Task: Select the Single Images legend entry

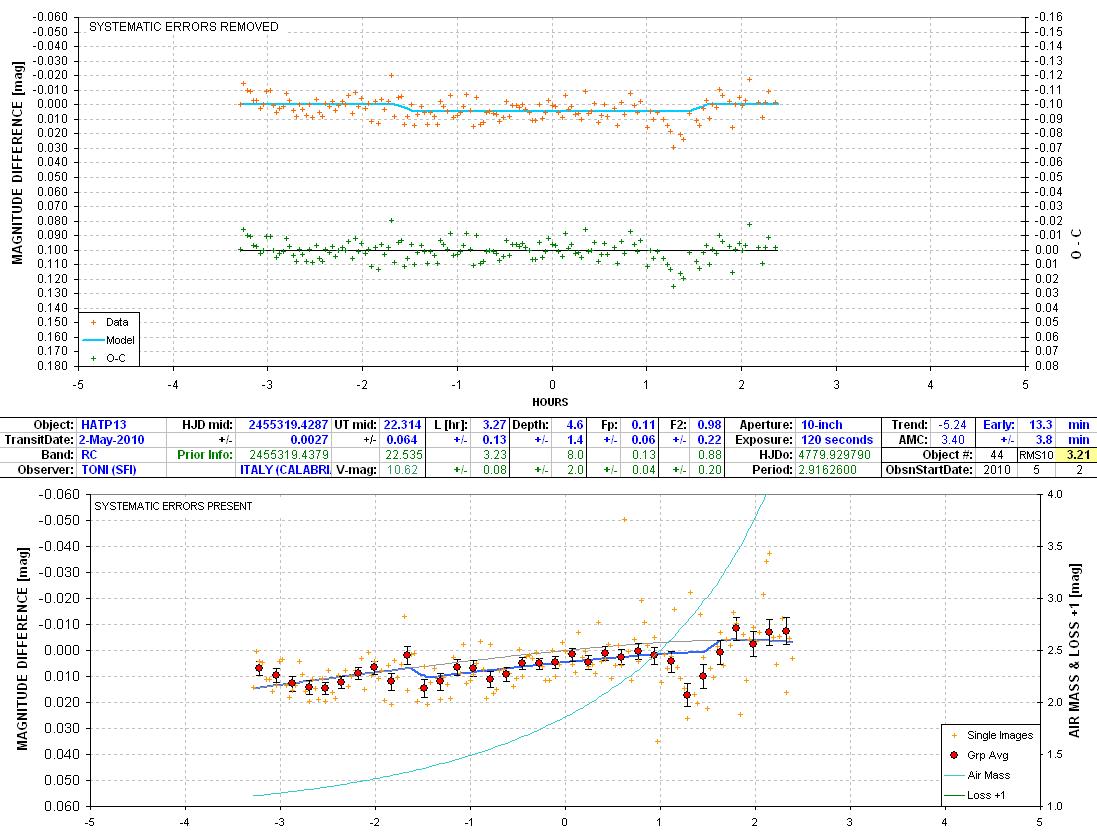Action: tap(992, 735)
